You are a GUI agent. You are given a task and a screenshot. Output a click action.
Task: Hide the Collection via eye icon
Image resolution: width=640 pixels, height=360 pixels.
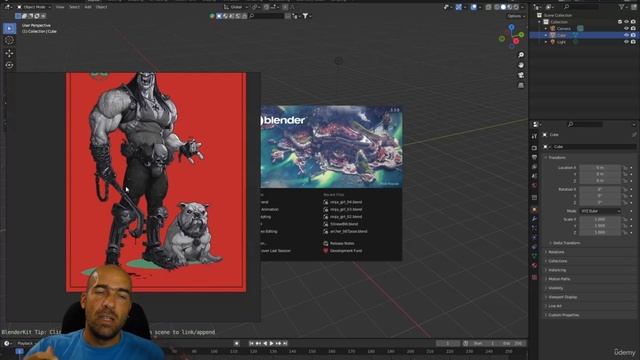tap(627, 22)
